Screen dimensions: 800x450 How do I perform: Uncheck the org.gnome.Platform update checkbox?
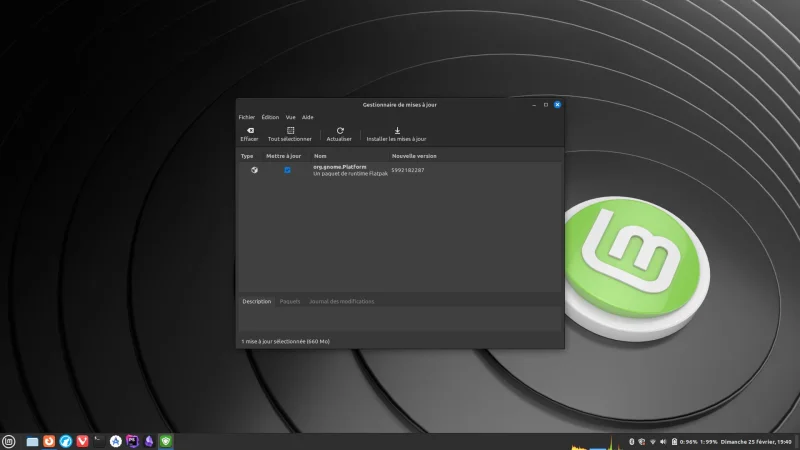pos(287,170)
